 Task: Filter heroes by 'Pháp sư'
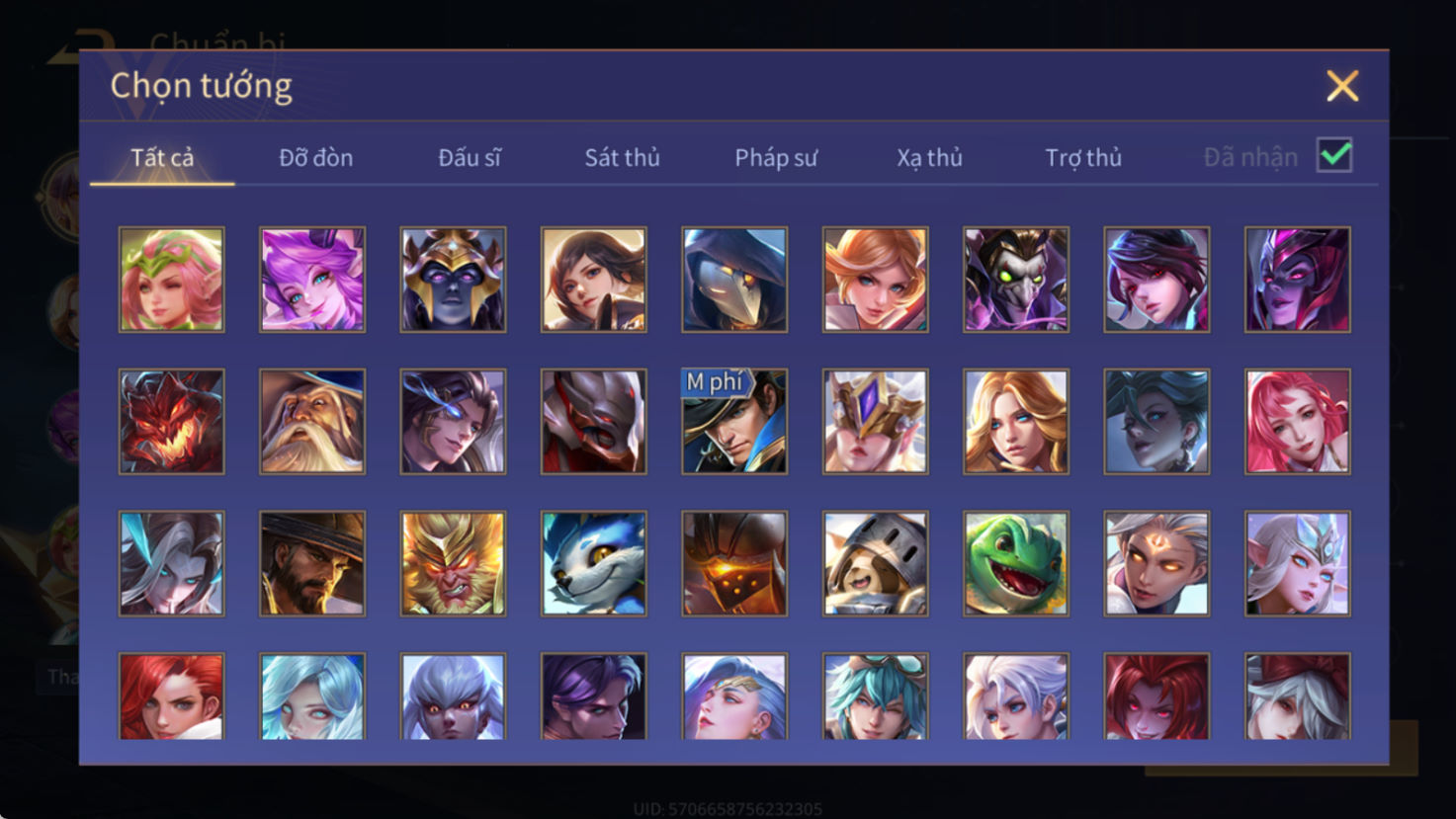coord(776,158)
